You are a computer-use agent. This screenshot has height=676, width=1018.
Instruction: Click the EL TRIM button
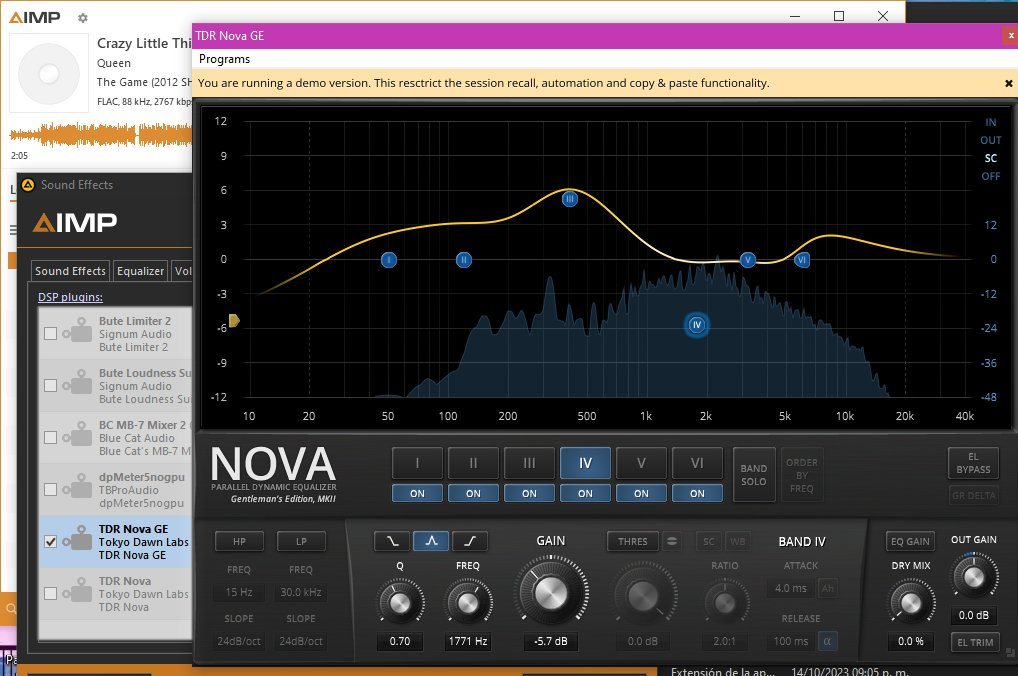click(975, 642)
